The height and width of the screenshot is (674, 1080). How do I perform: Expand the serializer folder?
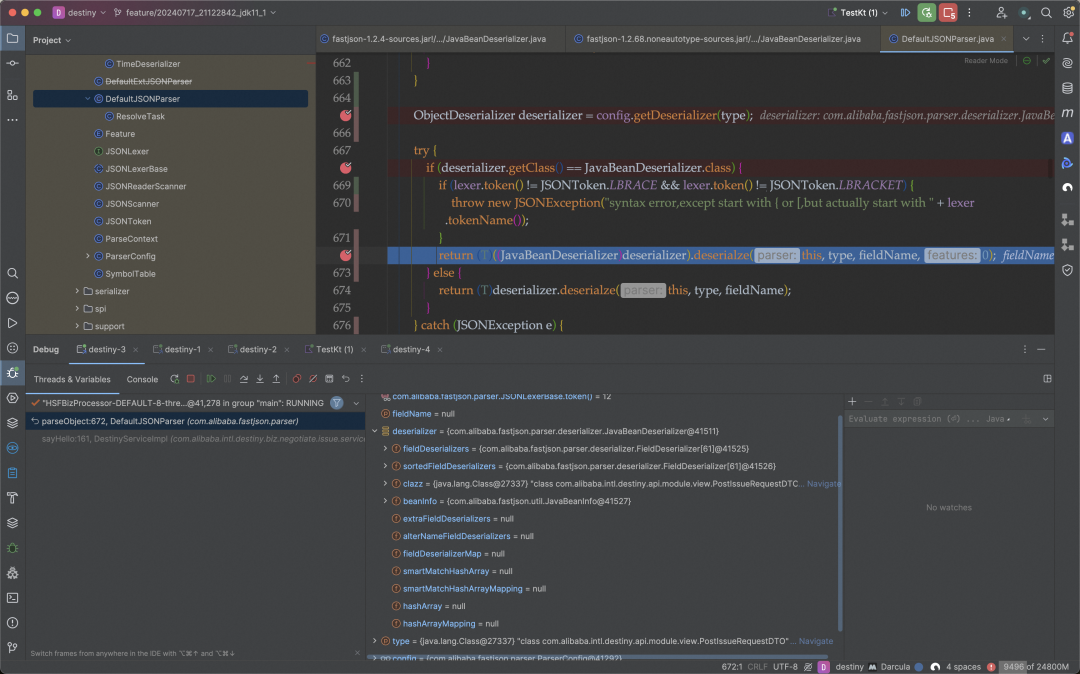tap(76, 291)
